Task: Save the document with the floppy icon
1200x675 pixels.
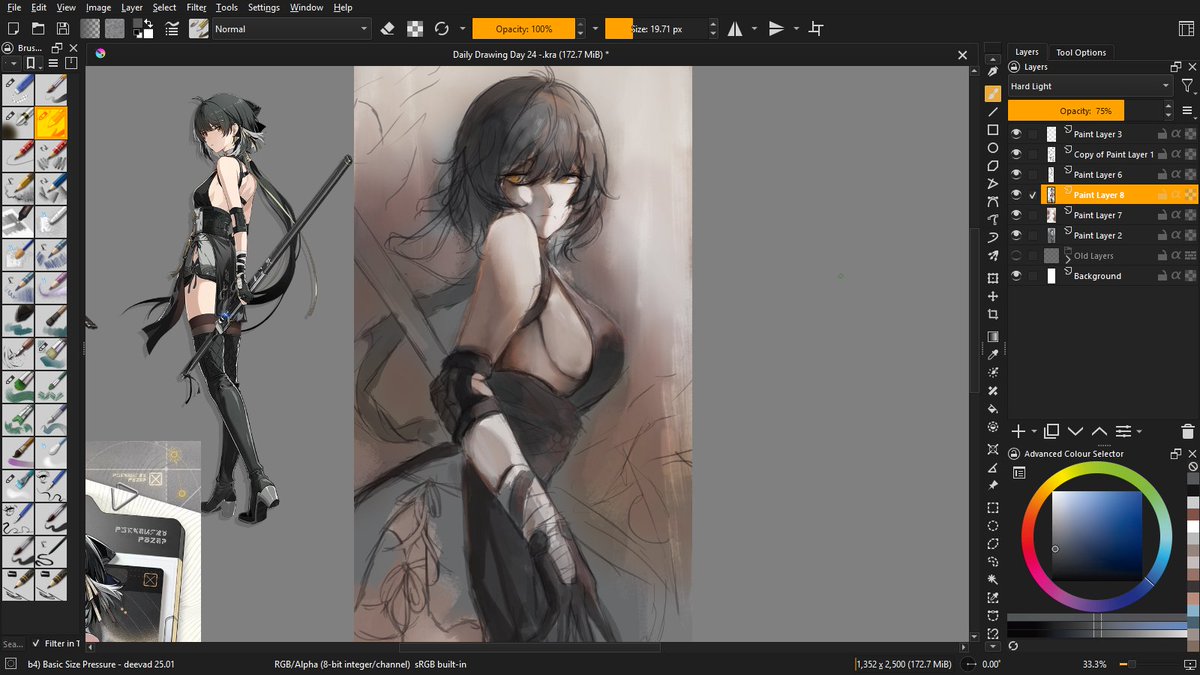Action: coord(63,29)
